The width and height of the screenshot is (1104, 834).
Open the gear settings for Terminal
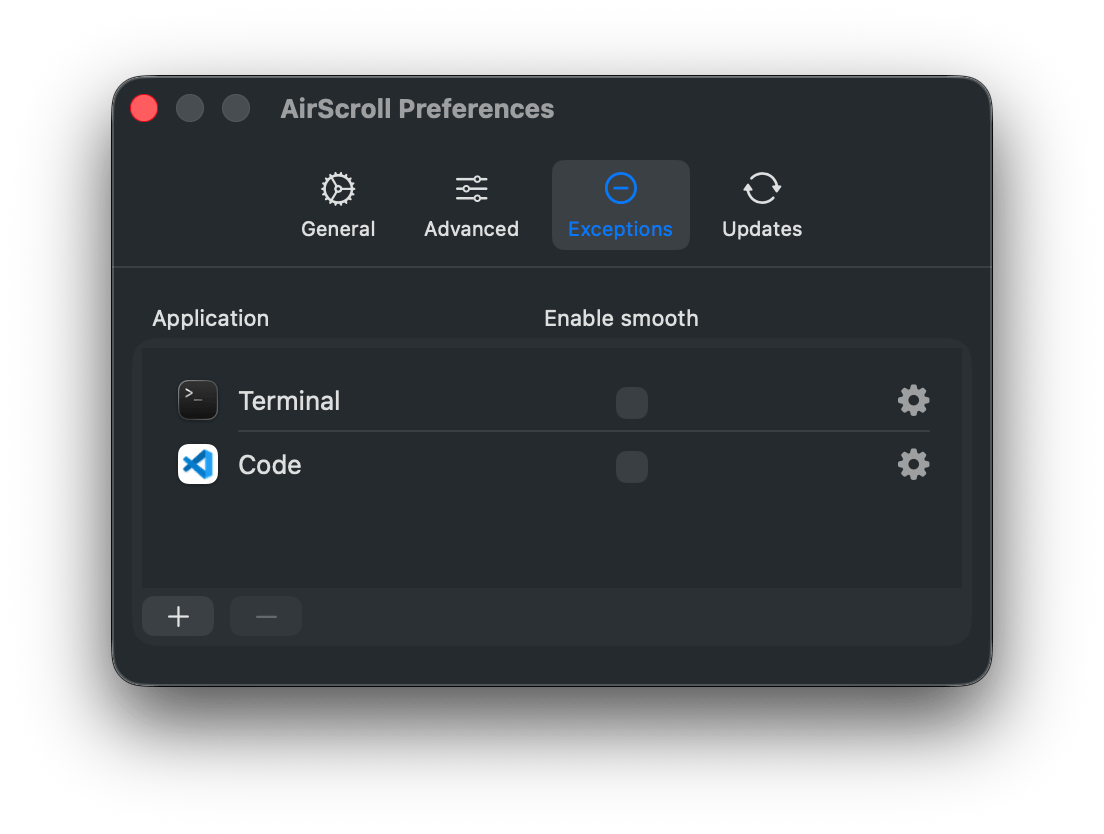tap(913, 400)
